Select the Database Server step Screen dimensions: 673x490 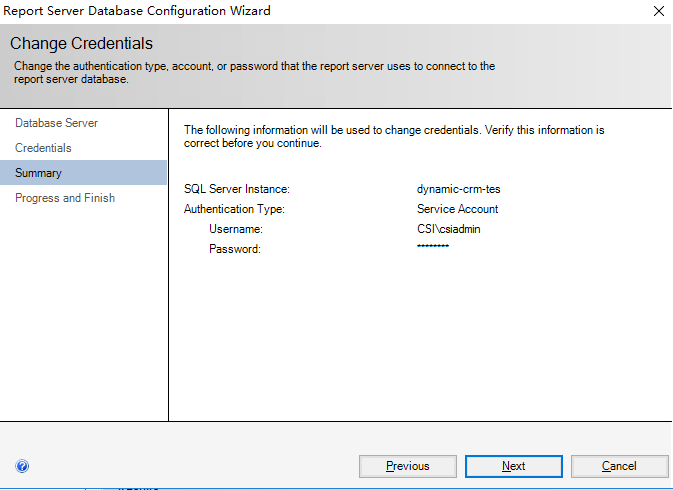pos(56,123)
